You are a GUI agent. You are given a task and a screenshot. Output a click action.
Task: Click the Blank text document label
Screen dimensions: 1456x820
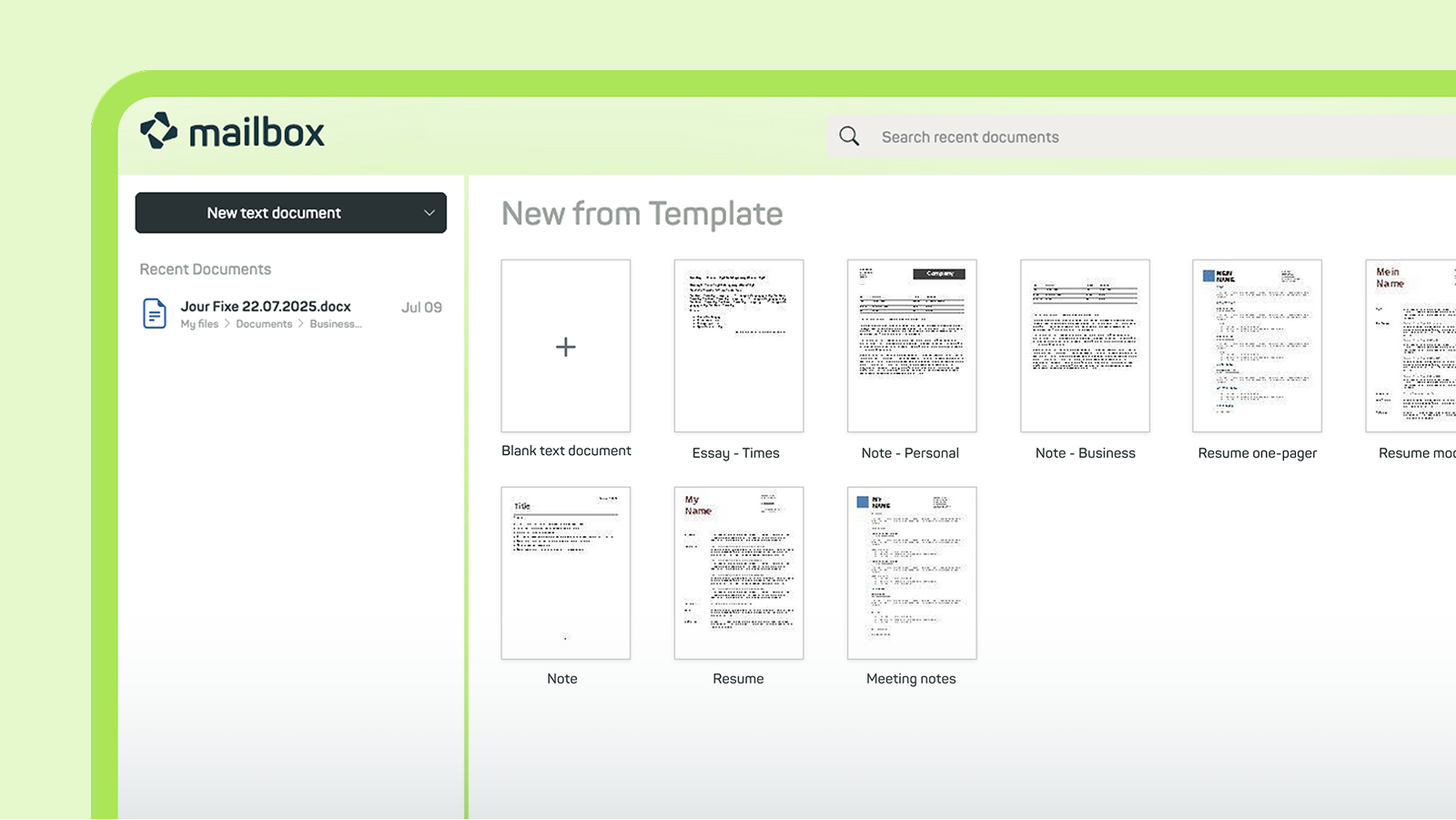[x=566, y=450]
